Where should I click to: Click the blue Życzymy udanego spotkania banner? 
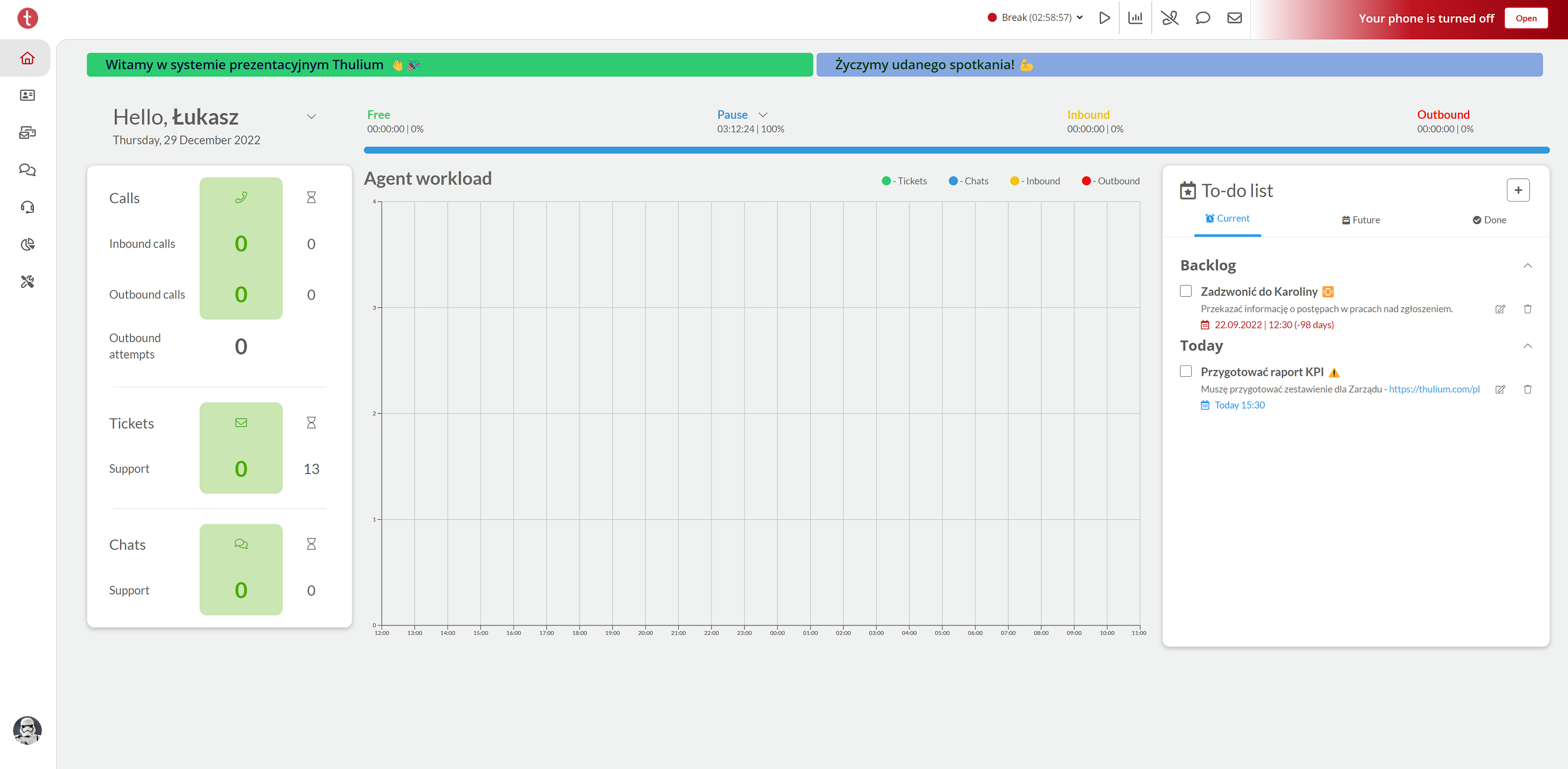click(x=1178, y=64)
